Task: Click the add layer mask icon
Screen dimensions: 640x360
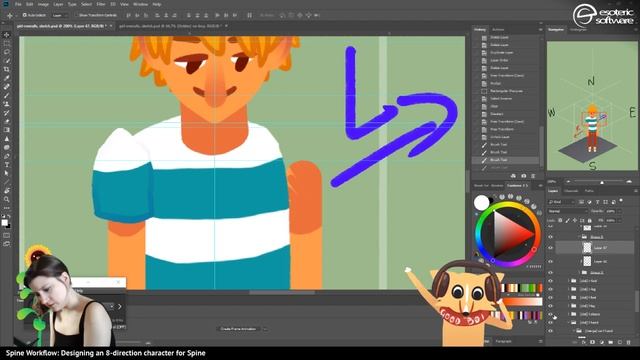Action: (593, 342)
